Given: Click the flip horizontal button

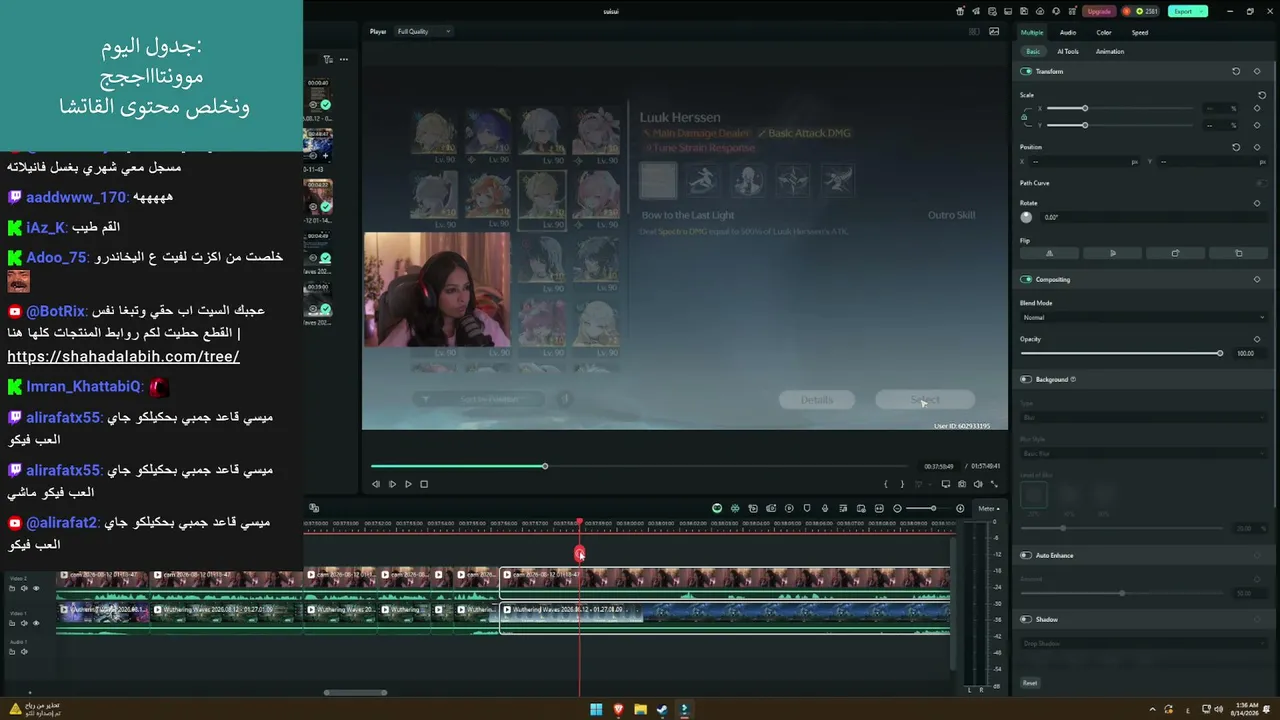Looking at the screenshot, I should [1049, 253].
